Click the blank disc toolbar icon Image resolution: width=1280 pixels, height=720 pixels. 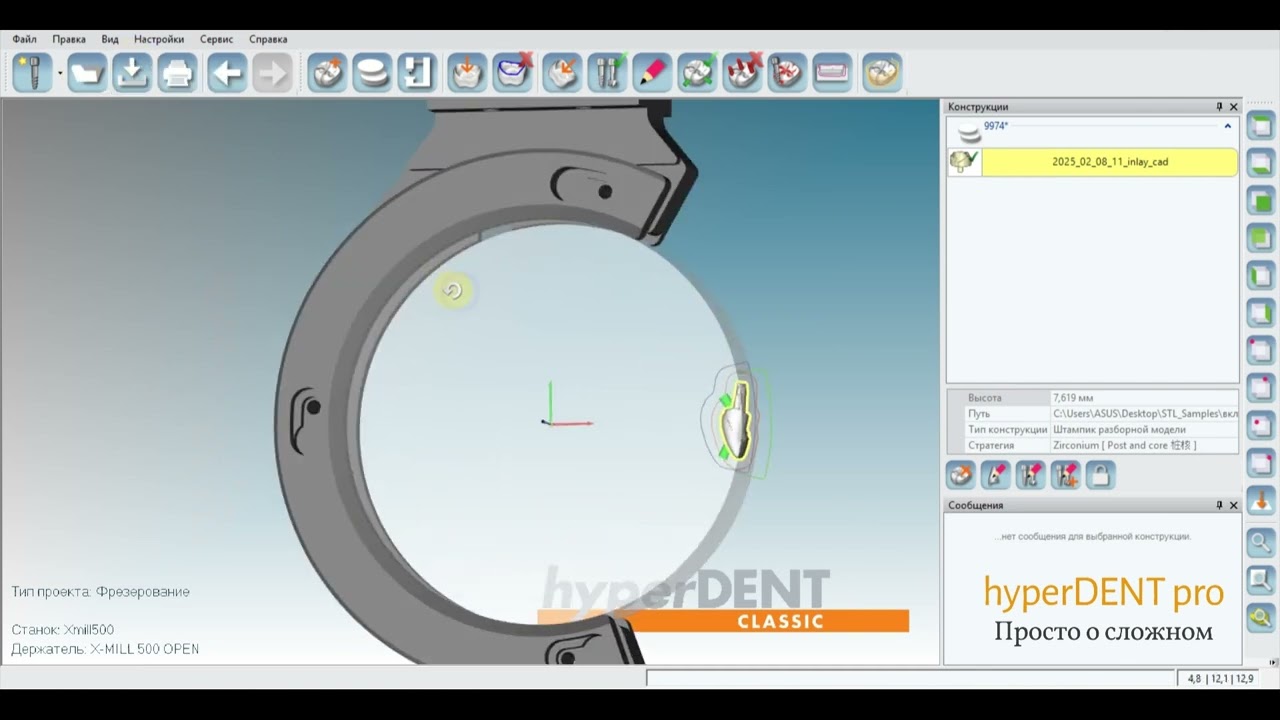point(372,73)
